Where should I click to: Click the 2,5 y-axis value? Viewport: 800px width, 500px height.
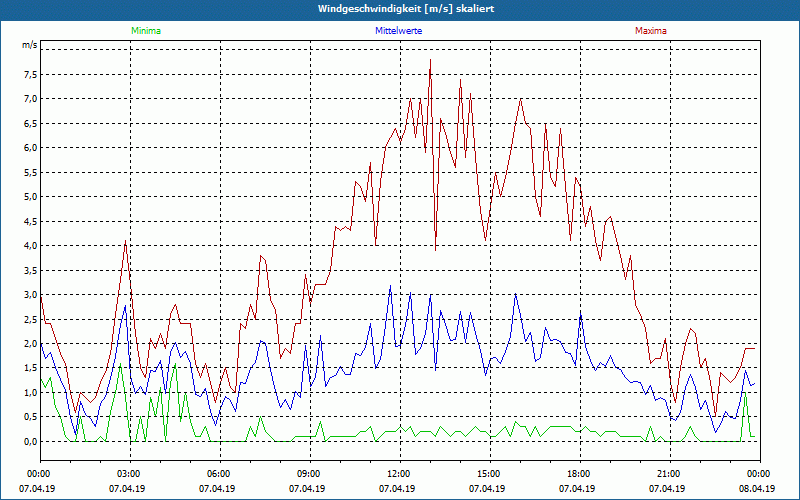[31, 319]
